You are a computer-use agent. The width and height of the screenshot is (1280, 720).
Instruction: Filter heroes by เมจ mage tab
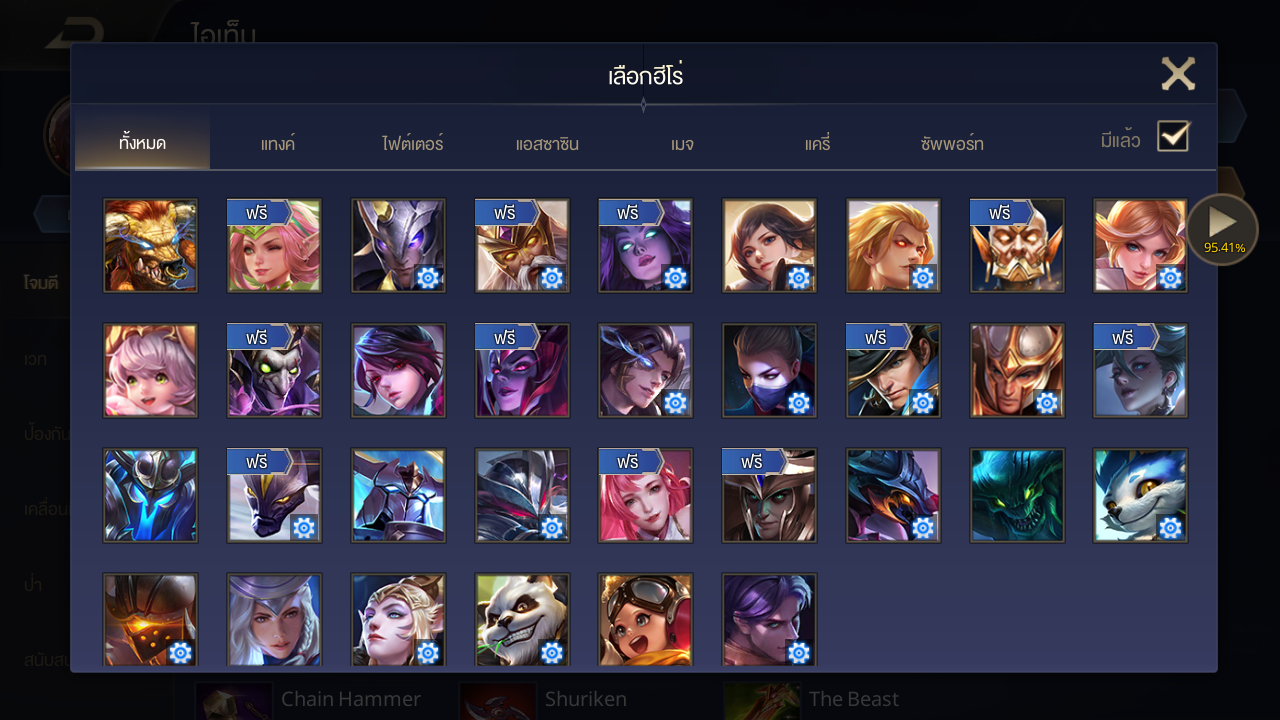tap(682, 144)
